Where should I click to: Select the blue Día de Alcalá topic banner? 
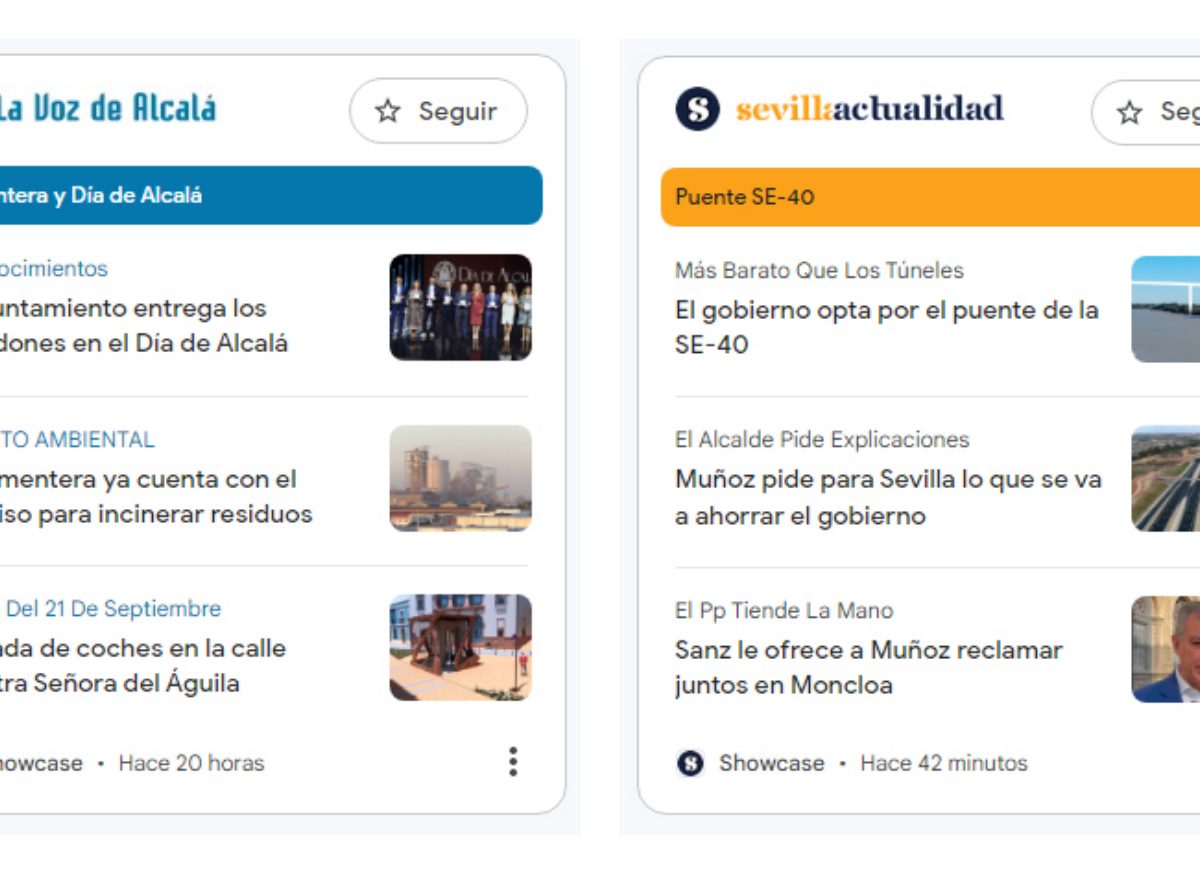(271, 195)
